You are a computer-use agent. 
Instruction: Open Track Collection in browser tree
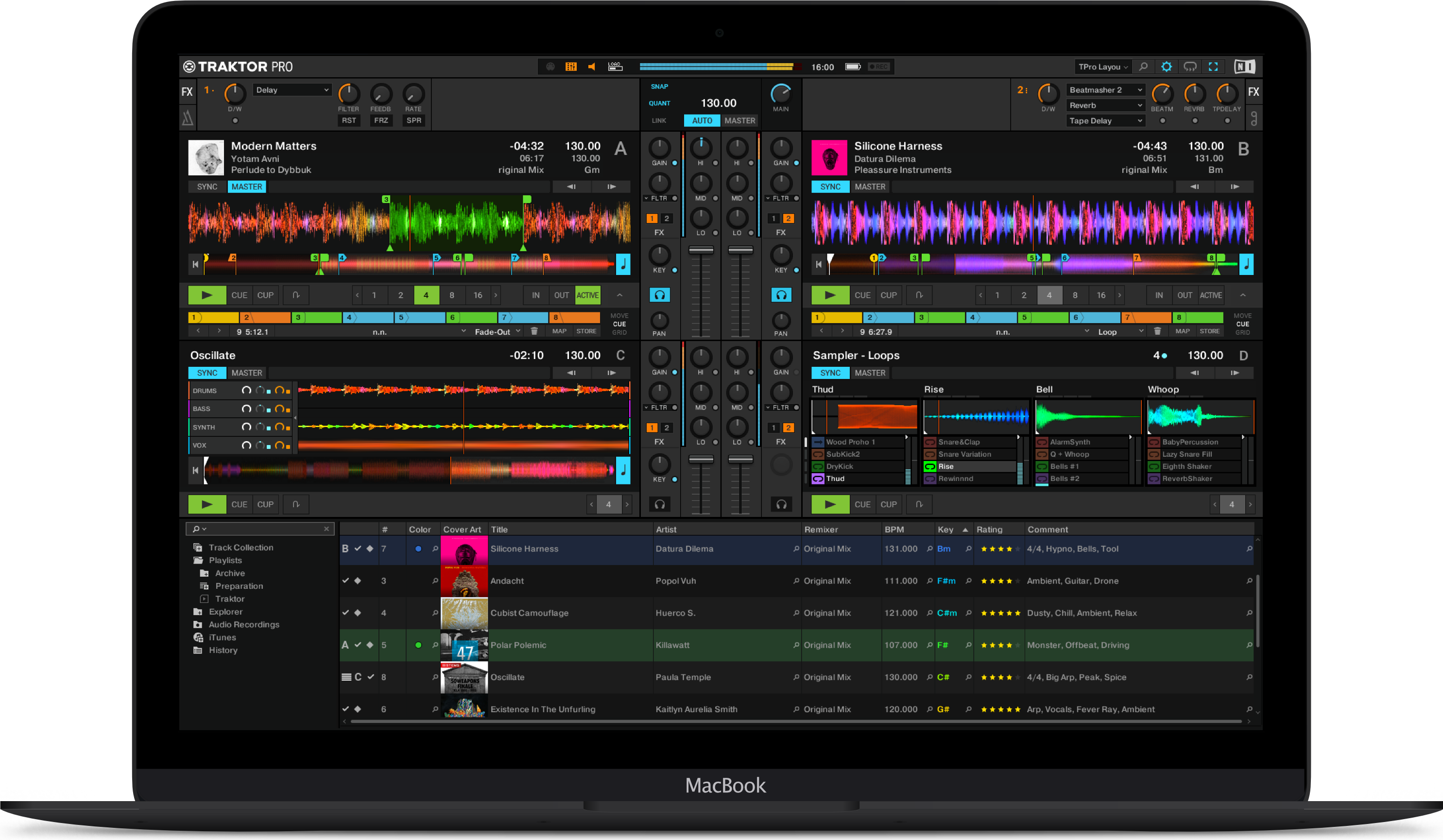(x=240, y=548)
